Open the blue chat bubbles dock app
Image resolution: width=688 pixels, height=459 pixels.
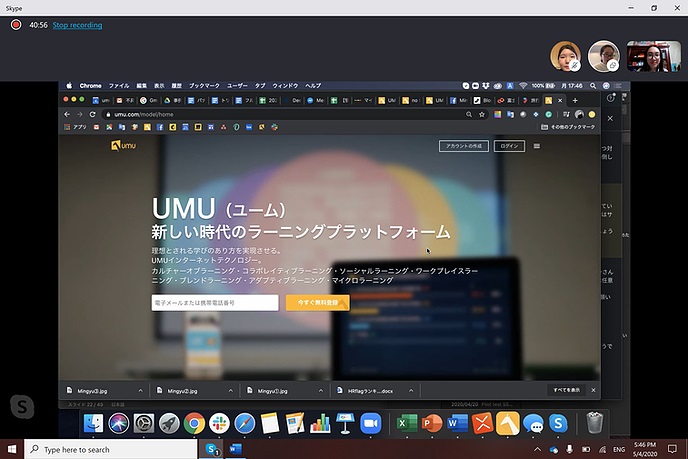[533, 423]
